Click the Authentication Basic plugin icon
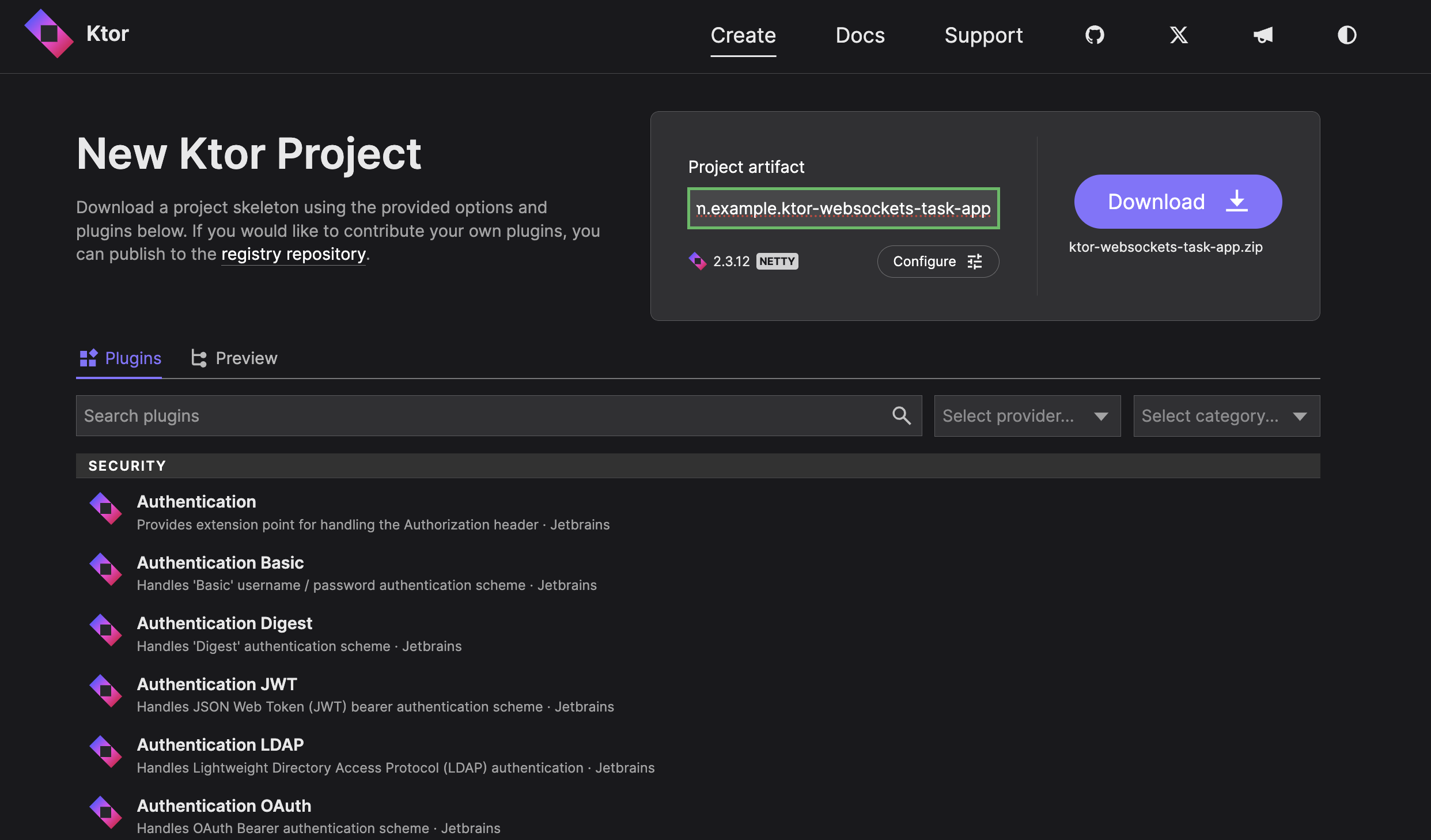This screenshot has height=840, width=1431. [105, 569]
